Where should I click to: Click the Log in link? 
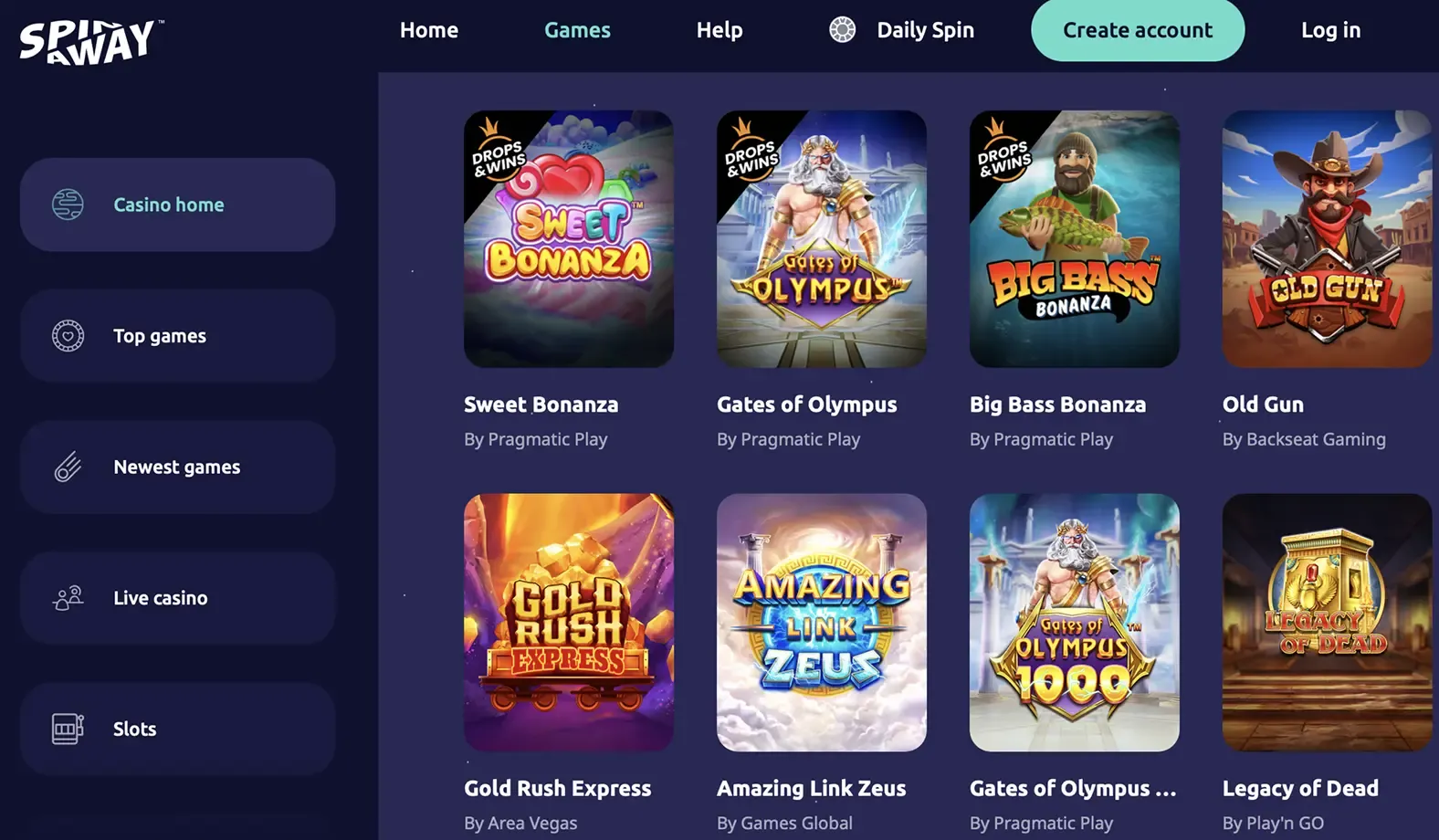coord(1330,29)
